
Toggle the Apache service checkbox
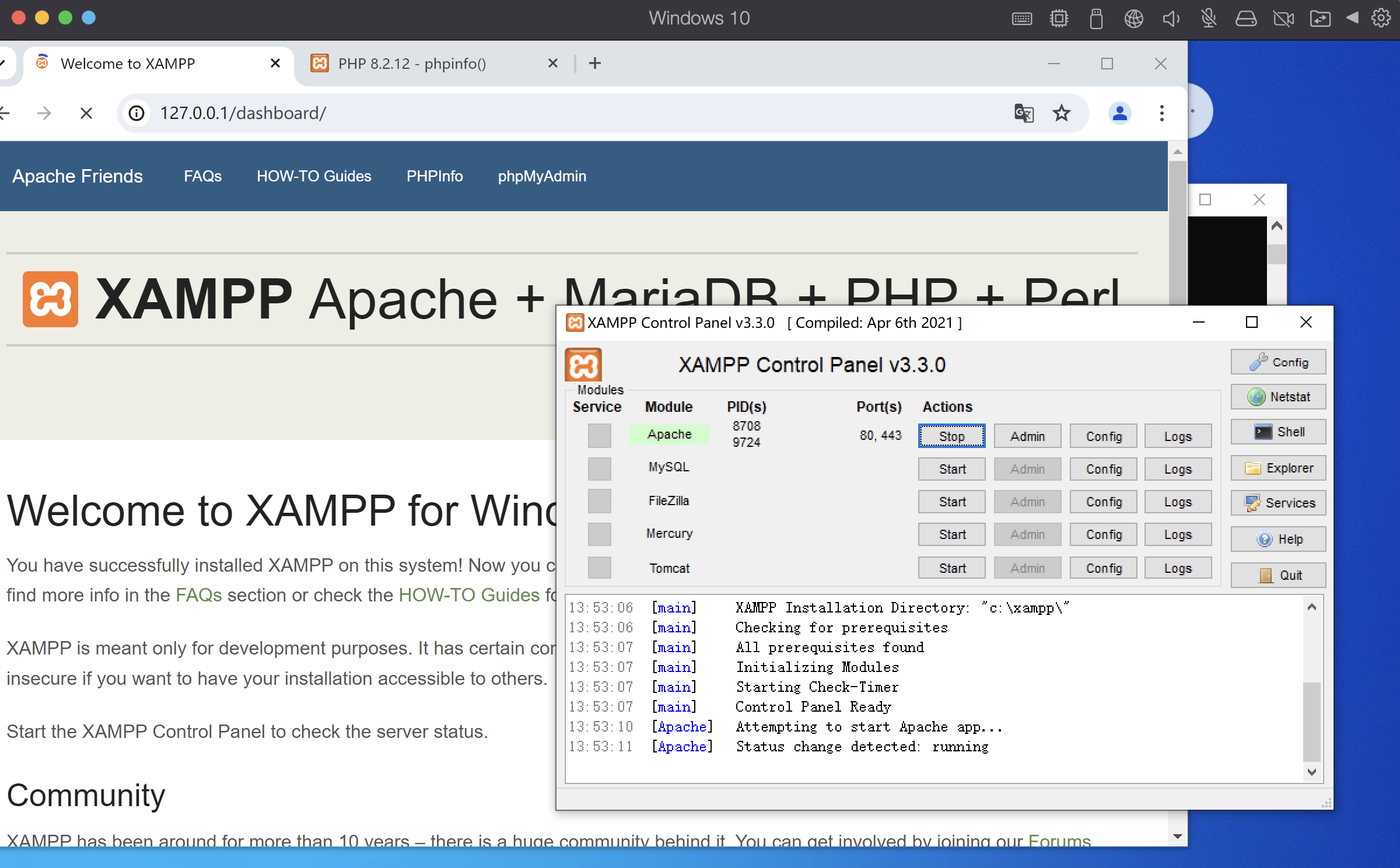click(x=599, y=436)
